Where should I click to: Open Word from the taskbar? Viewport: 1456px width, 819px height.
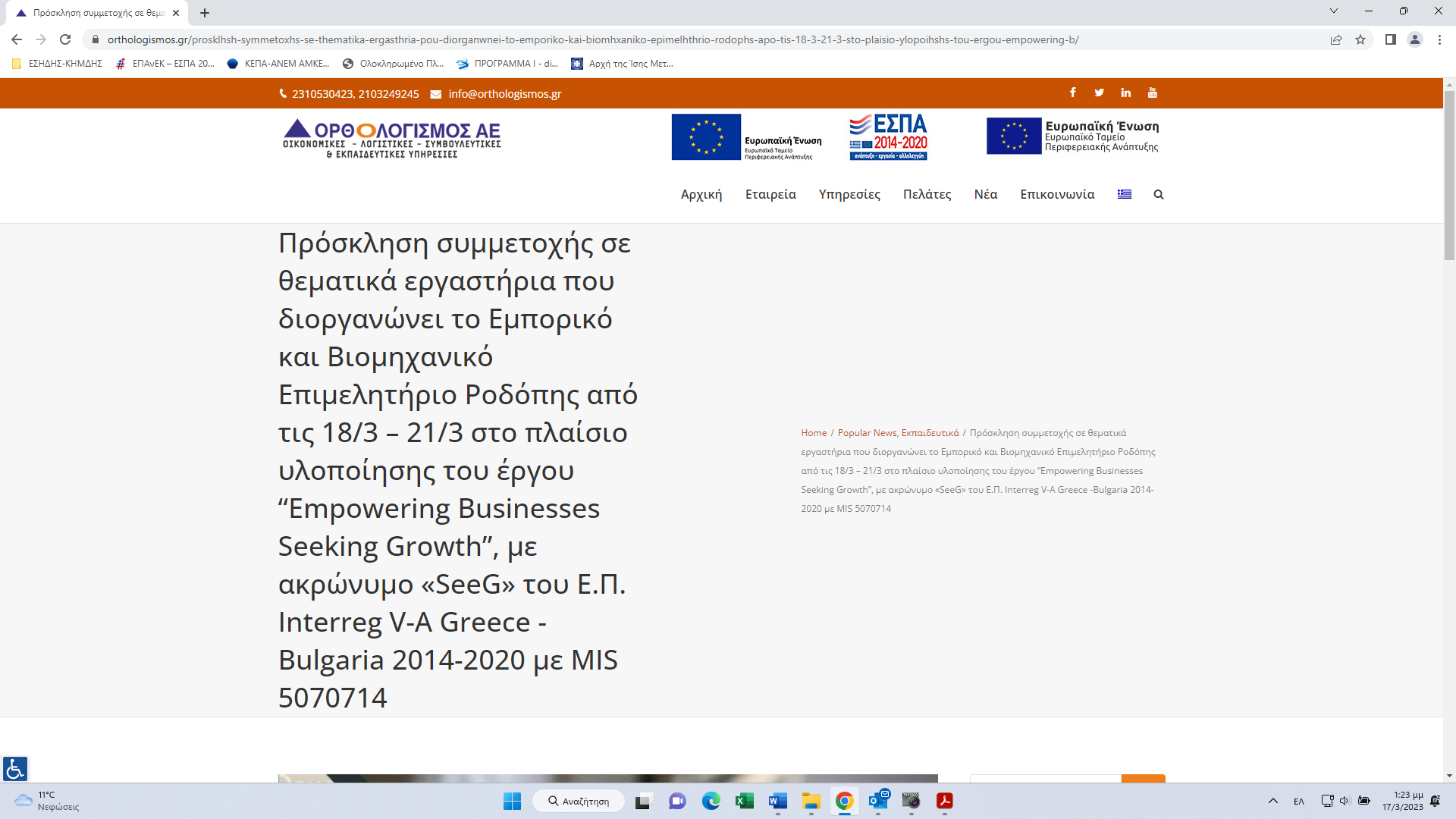tap(777, 802)
